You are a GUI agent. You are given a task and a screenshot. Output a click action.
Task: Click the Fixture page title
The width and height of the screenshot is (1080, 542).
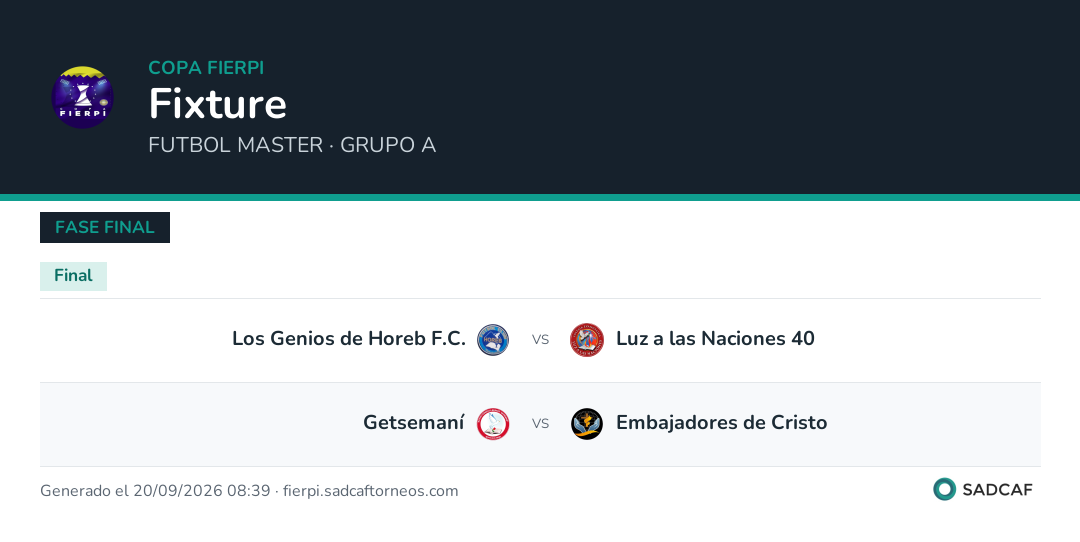tap(218, 104)
